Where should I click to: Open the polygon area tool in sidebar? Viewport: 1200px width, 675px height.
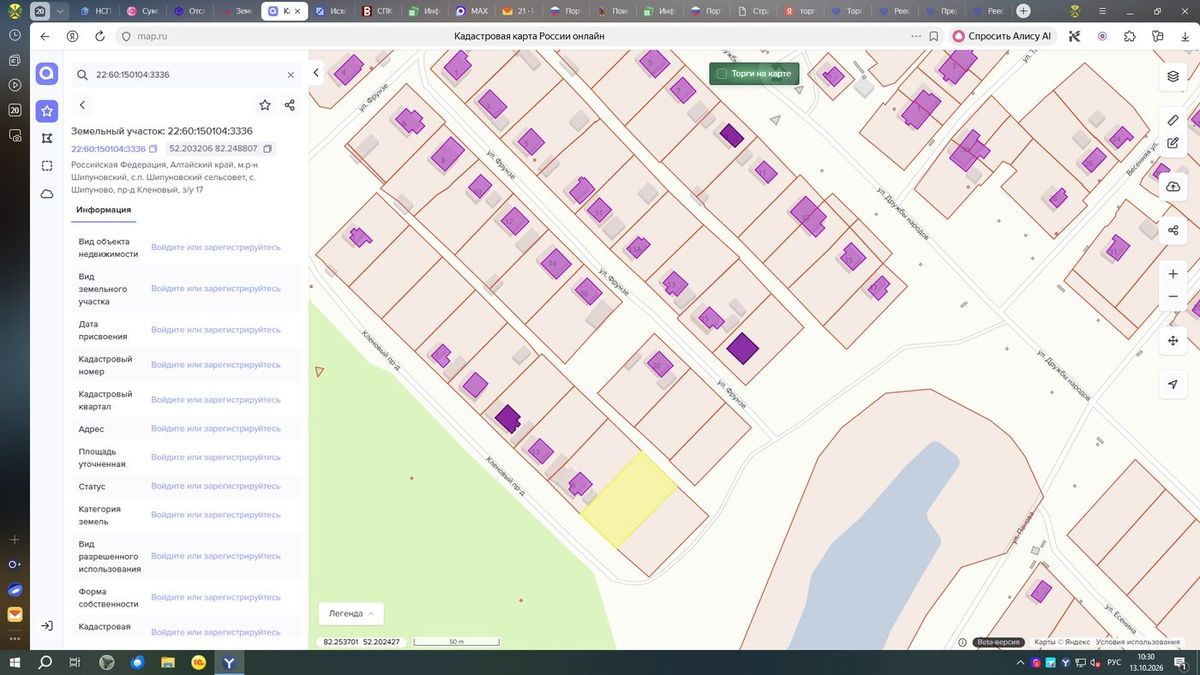[46, 138]
